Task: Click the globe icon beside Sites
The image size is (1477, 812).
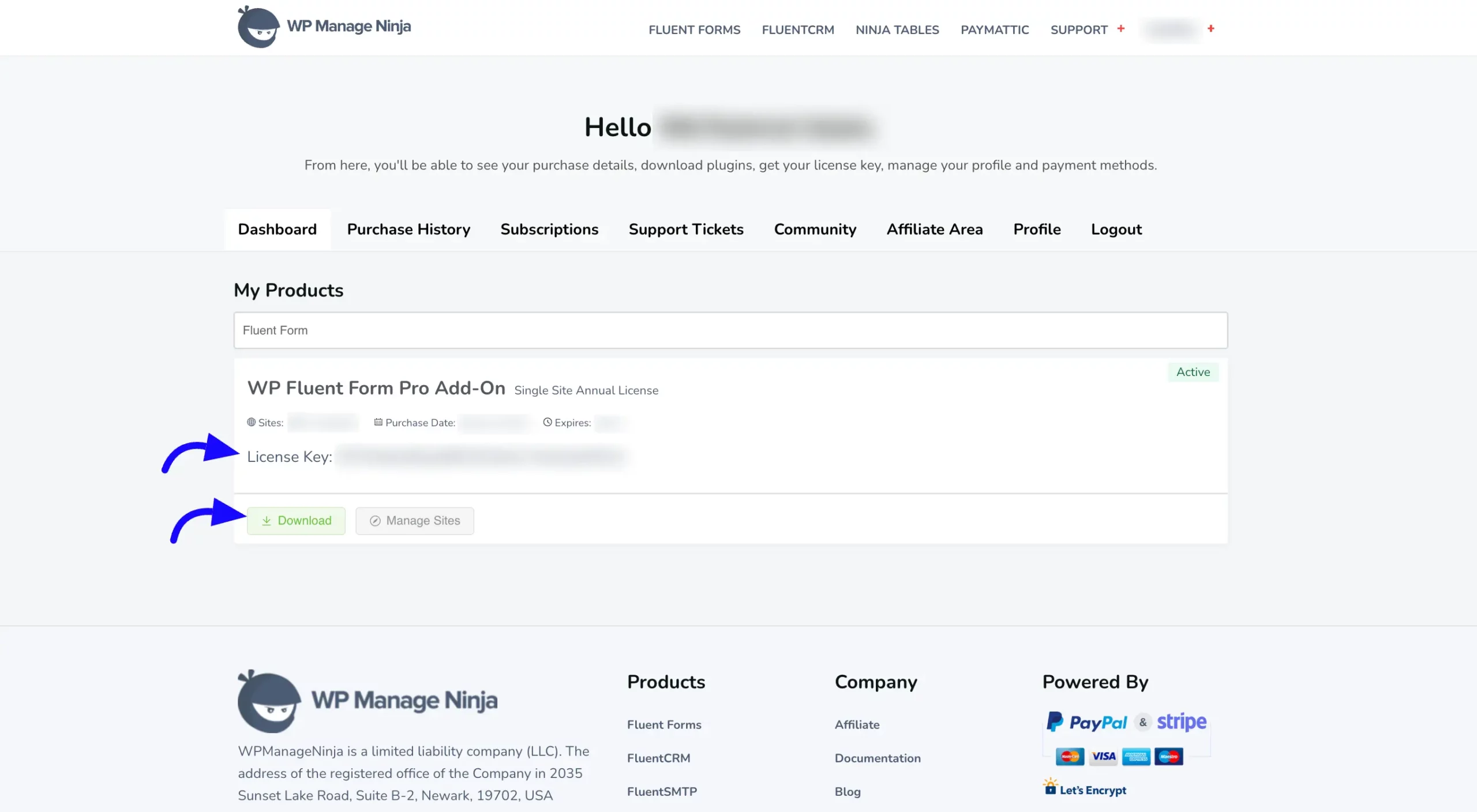Action: tap(251, 422)
